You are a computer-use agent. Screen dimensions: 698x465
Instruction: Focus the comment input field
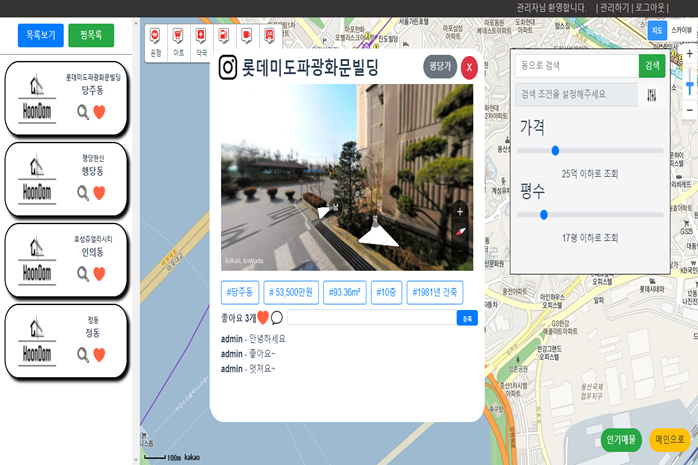point(372,318)
